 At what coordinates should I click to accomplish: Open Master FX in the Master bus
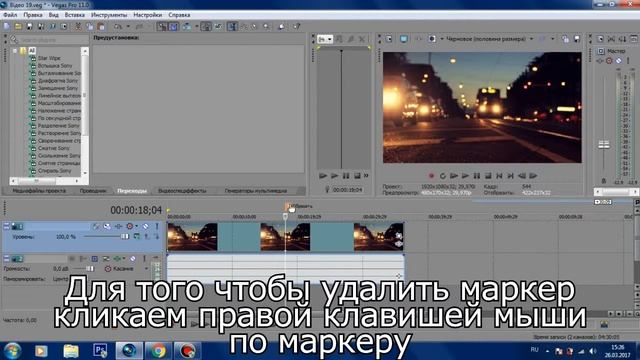pos(600,61)
